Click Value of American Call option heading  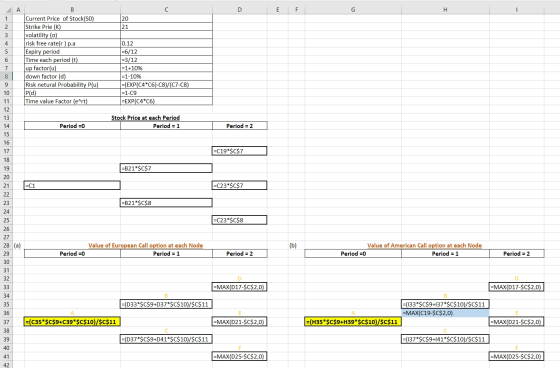(424, 245)
